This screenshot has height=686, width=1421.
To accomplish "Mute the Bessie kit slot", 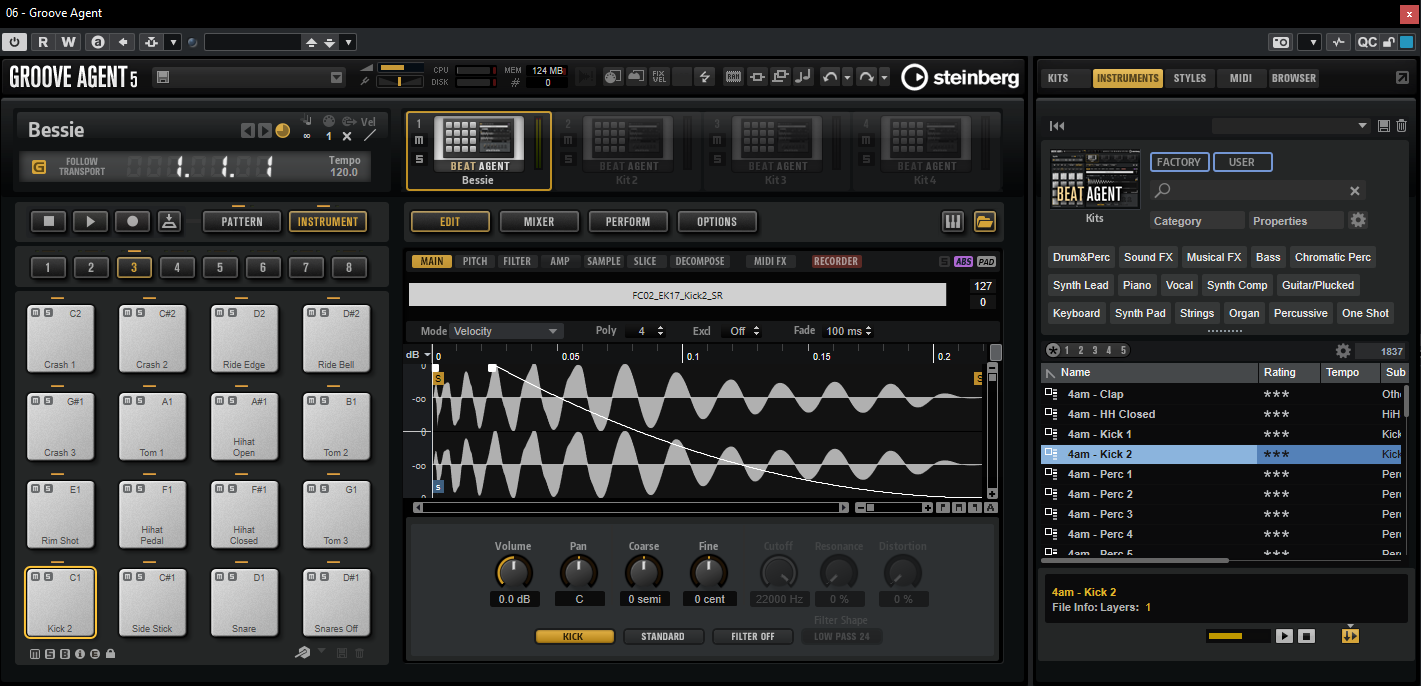I will [x=419, y=141].
